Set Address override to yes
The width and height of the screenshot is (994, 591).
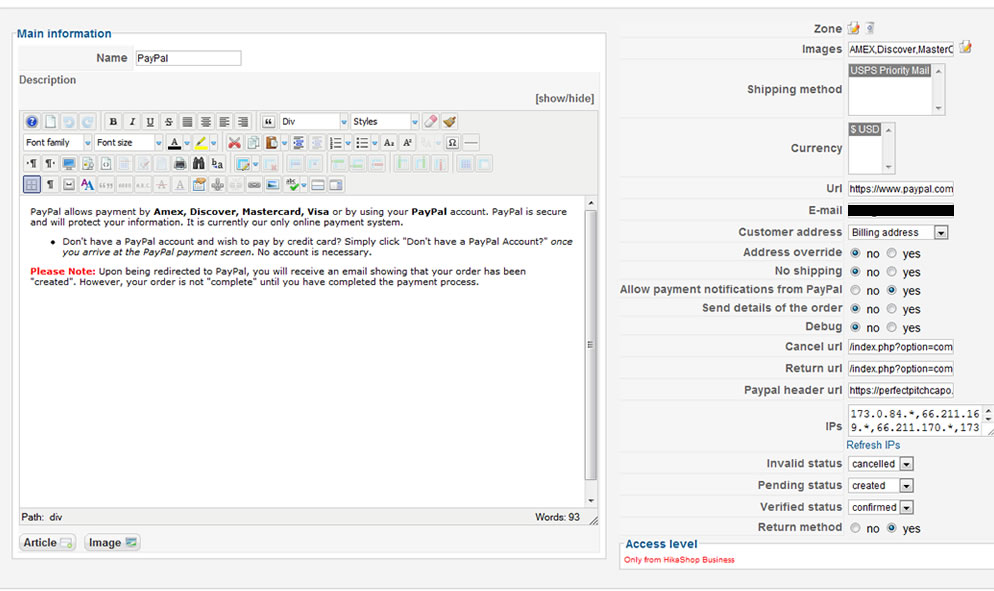(x=891, y=253)
